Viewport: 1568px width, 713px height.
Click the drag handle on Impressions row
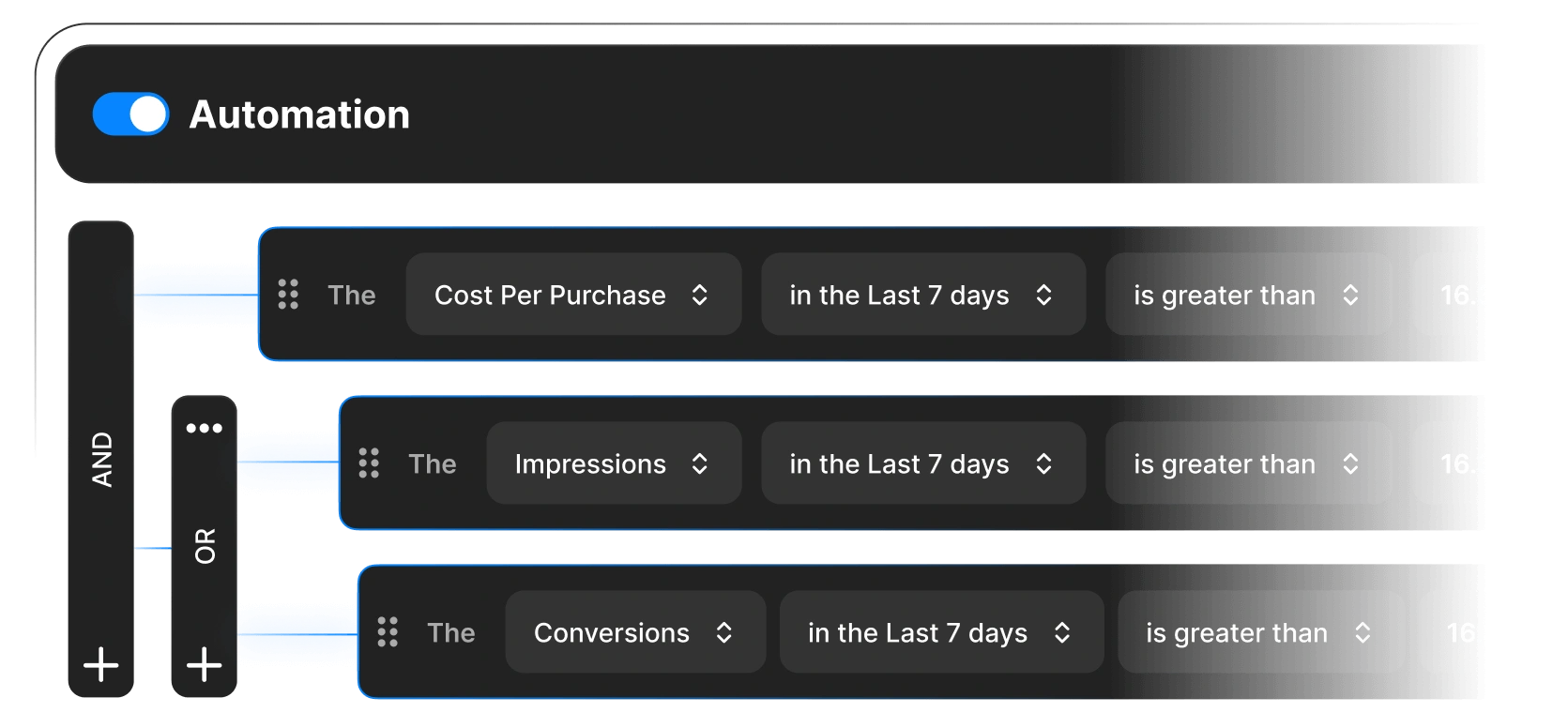(369, 463)
